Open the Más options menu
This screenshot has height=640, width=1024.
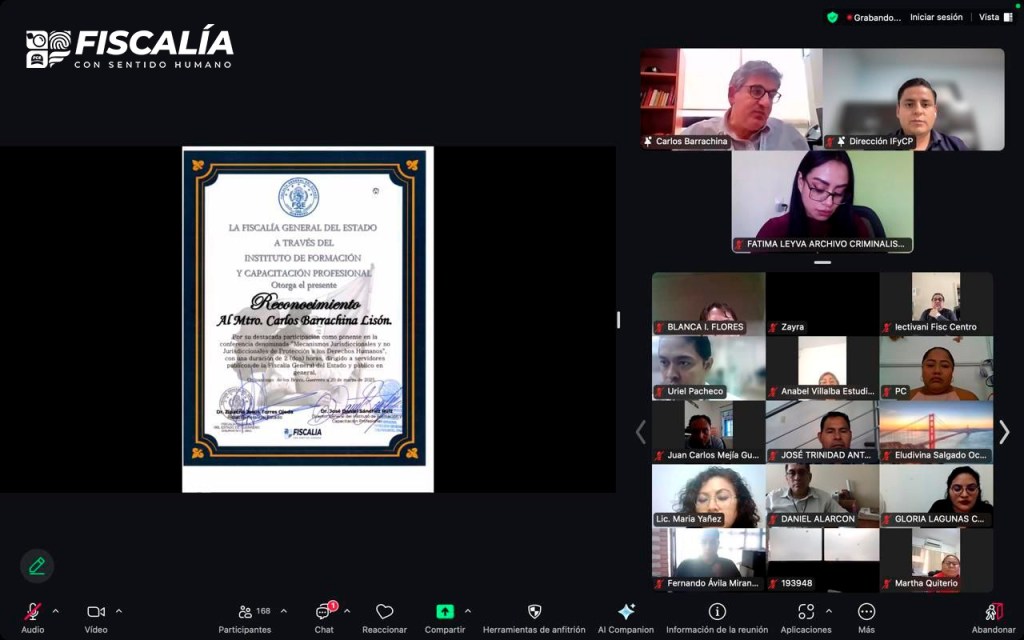[x=866, y=612]
